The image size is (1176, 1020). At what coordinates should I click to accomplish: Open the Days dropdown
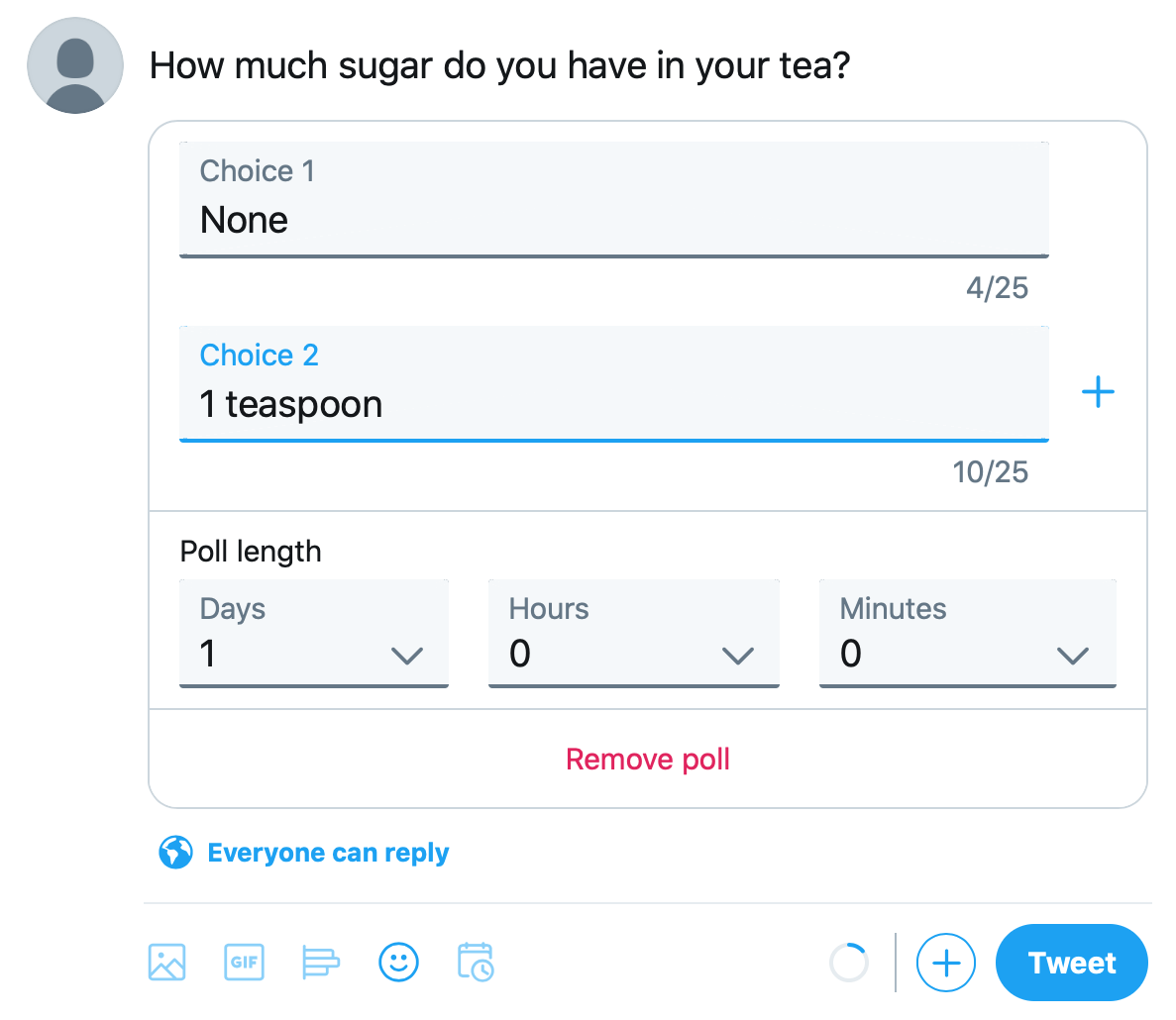(313, 633)
